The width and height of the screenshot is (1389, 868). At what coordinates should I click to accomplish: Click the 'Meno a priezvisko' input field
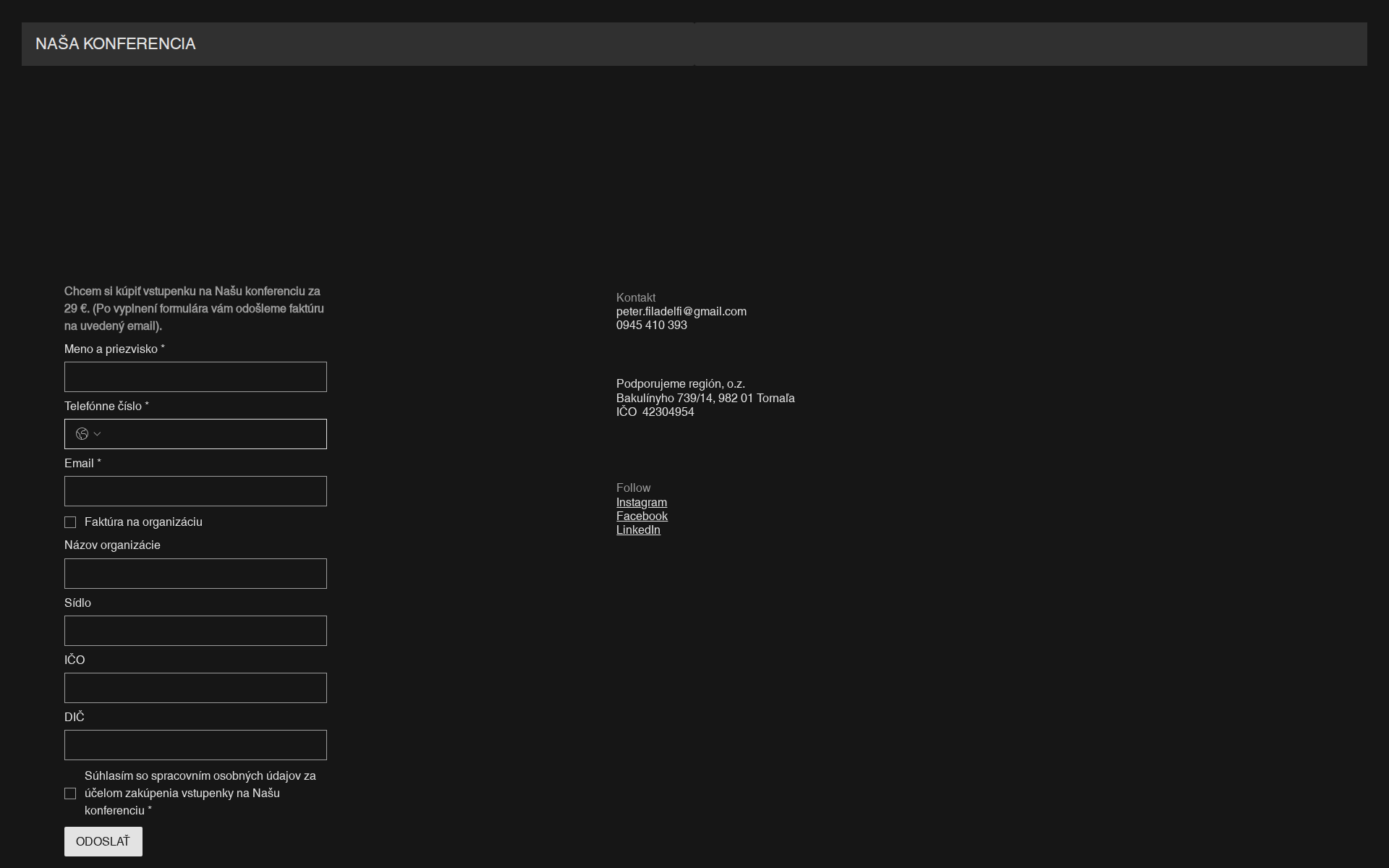click(195, 376)
